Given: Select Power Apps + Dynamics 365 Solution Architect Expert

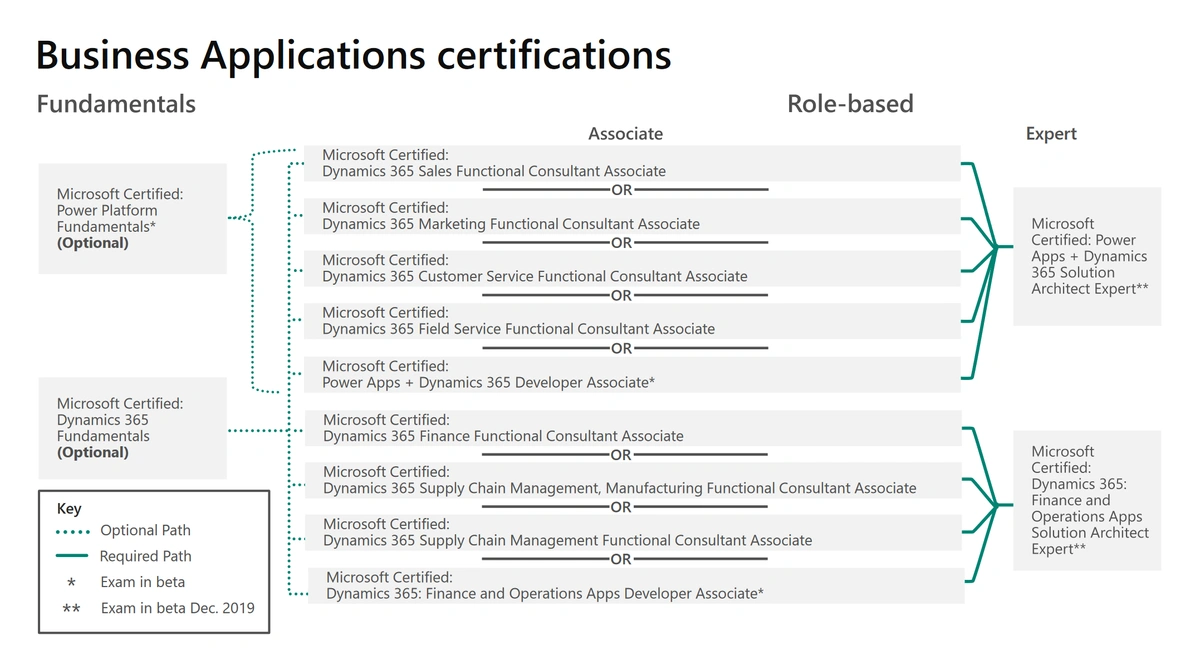Looking at the screenshot, I should tap(1087, 256).
